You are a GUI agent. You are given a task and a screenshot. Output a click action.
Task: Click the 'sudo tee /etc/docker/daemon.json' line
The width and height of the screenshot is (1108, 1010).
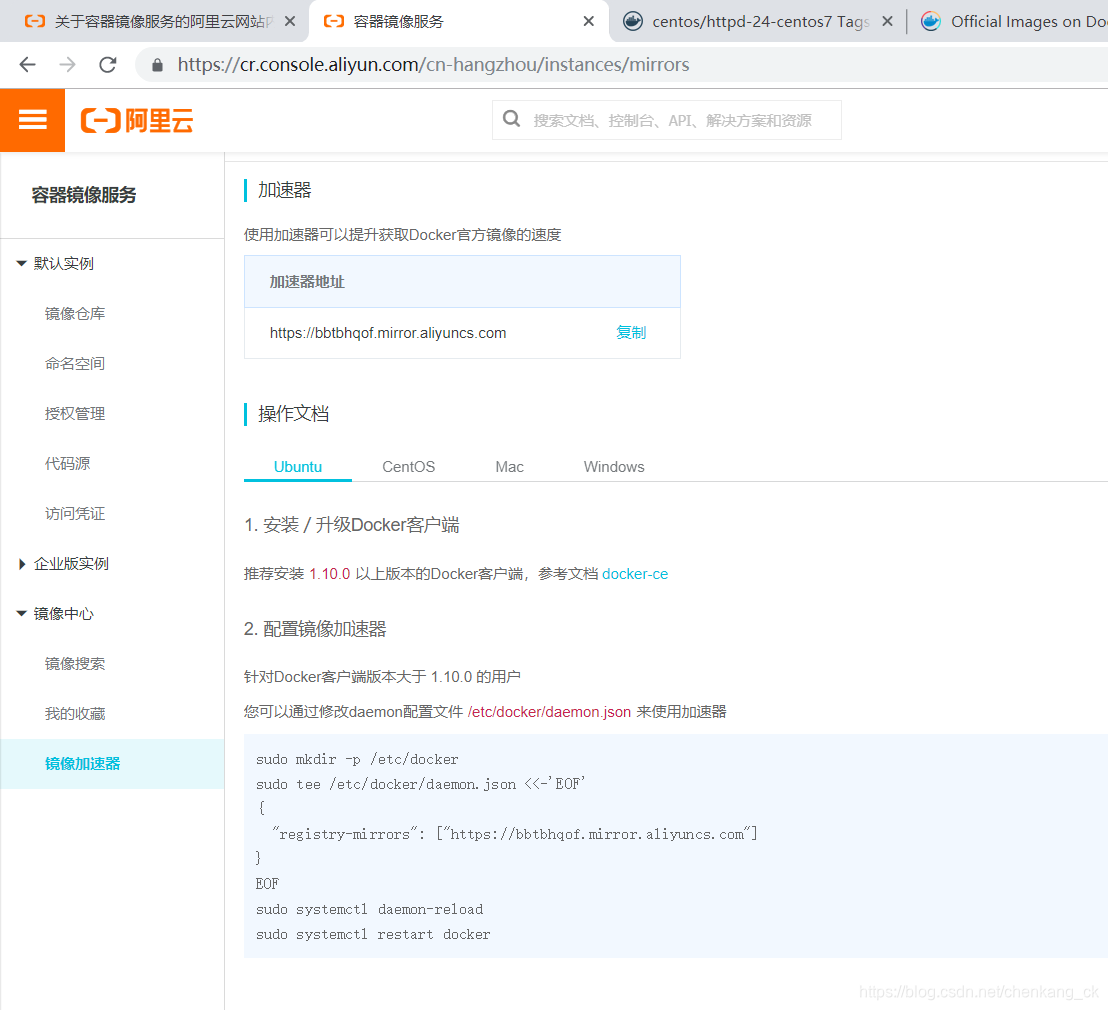(420, 785)
